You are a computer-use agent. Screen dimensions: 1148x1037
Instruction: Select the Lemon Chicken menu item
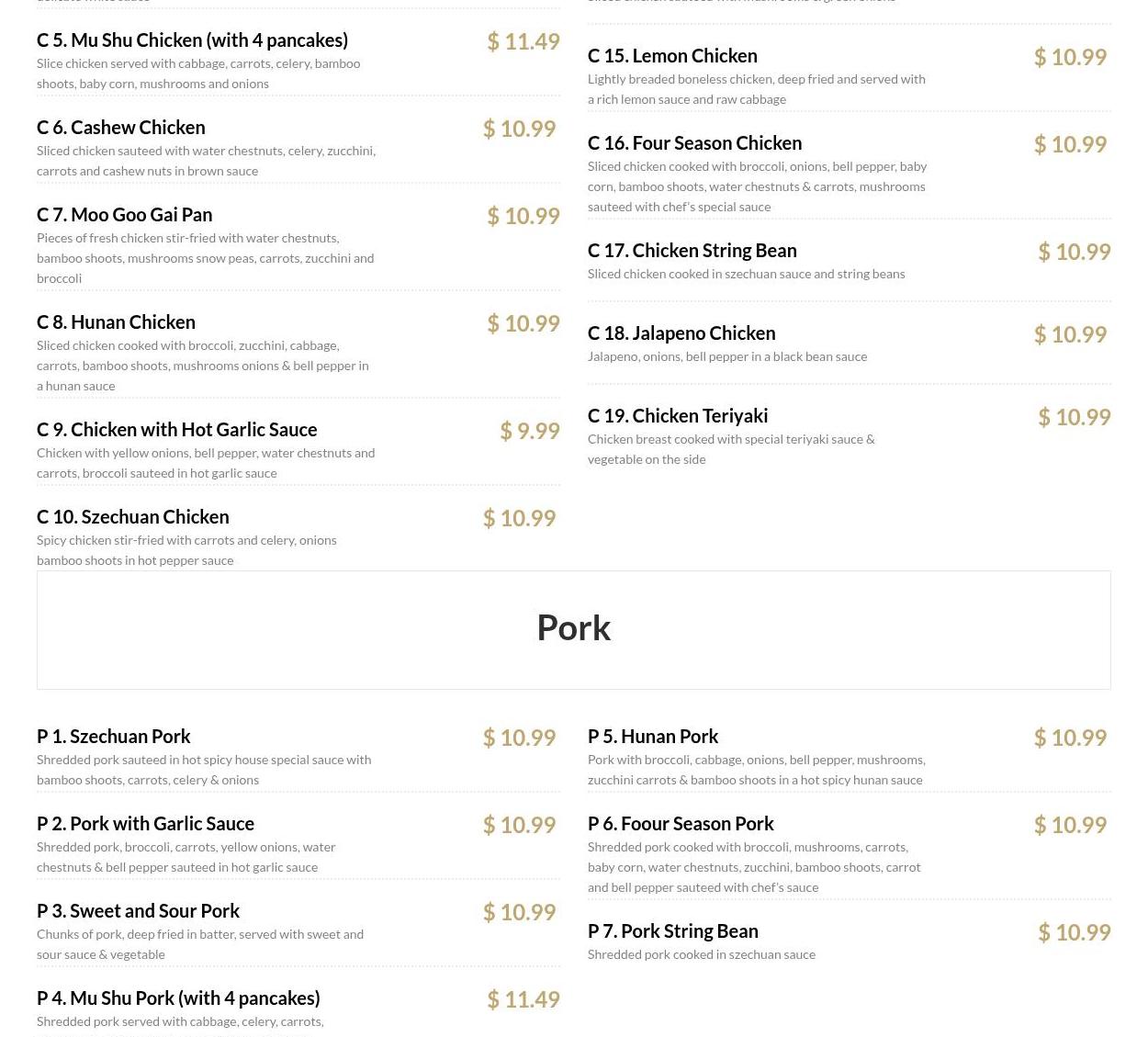click(x=672, y=55)
